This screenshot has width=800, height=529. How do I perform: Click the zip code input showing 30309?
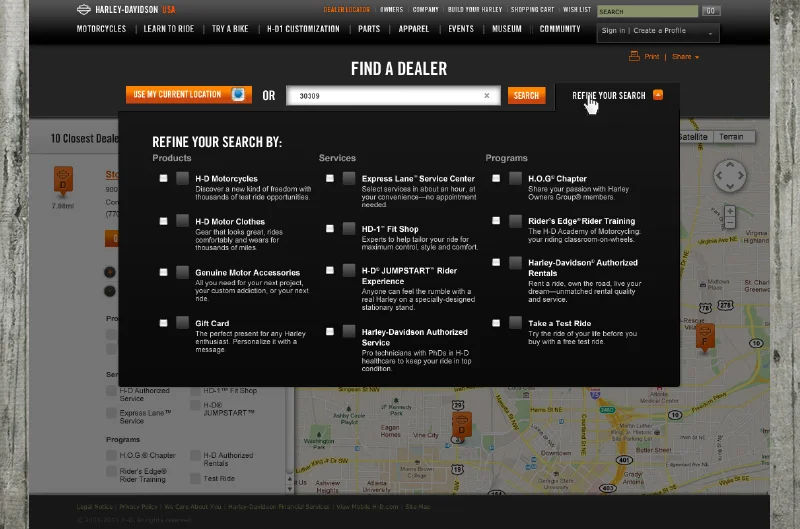(393, 95)
